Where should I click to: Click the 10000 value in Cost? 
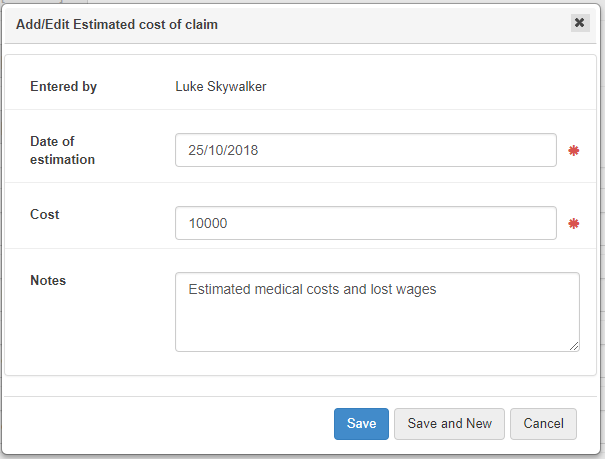click(x=208, y=224)
